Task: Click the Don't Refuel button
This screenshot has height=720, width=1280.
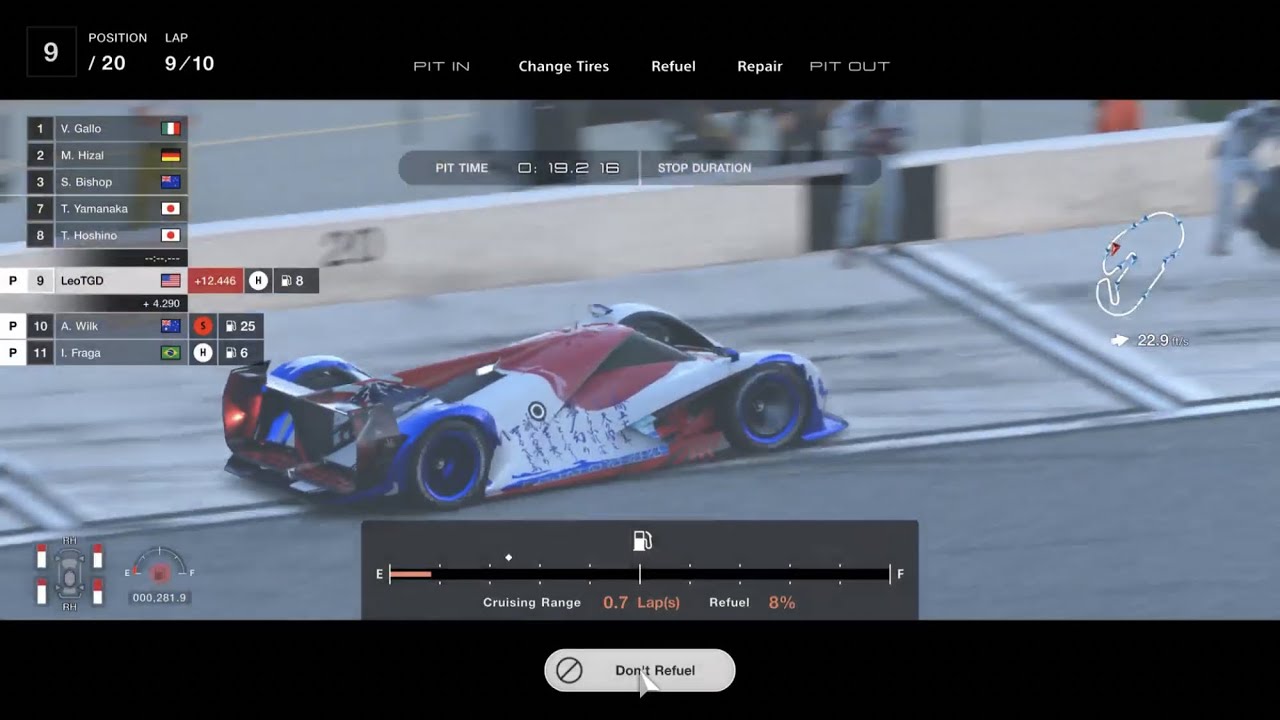Action: [x=640, y=670]
